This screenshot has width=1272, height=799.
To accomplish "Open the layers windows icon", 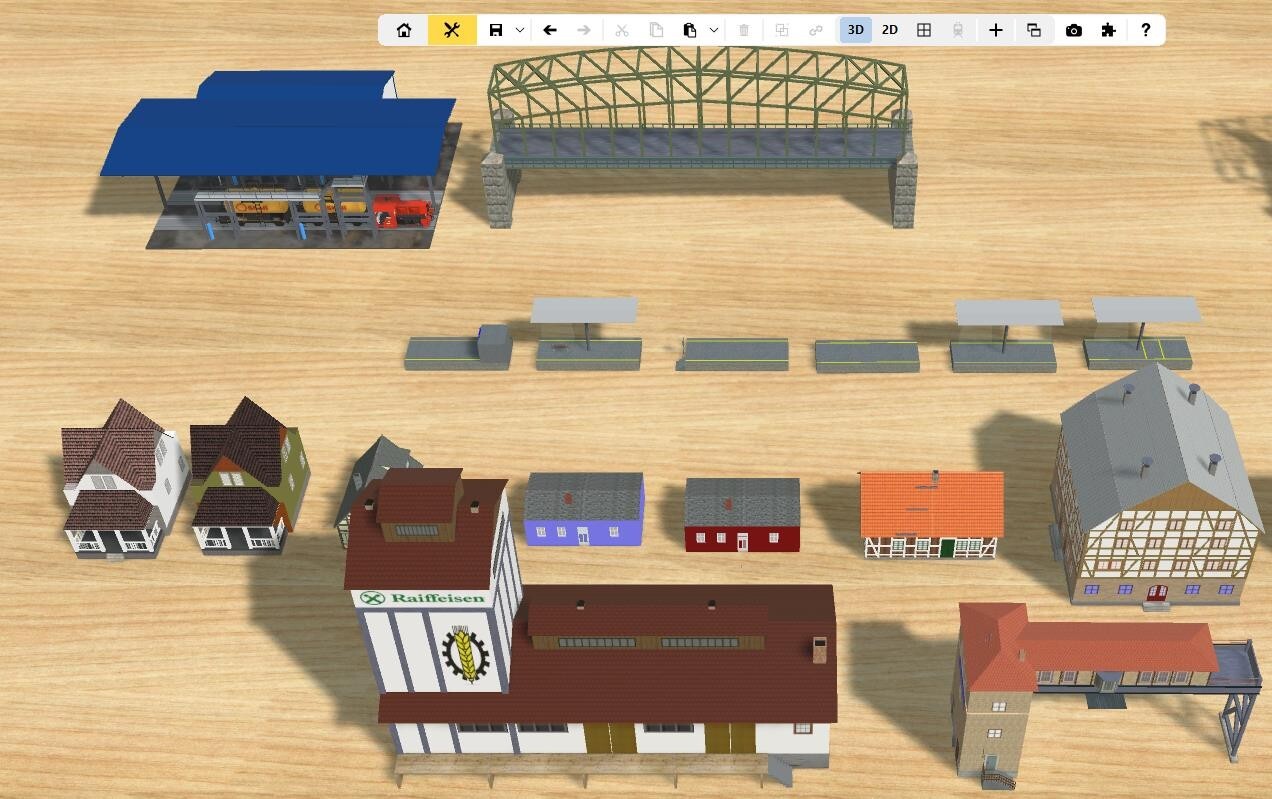I will tap(1034, 30).
